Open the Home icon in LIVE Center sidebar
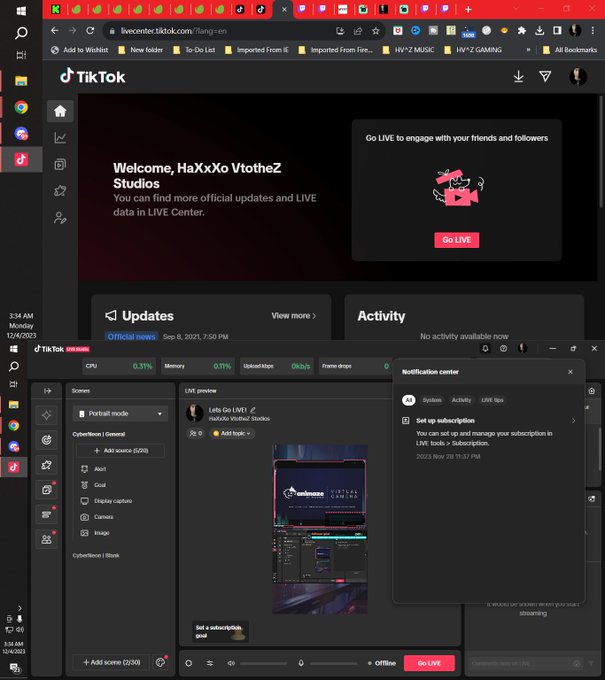 tap(60, 111)
